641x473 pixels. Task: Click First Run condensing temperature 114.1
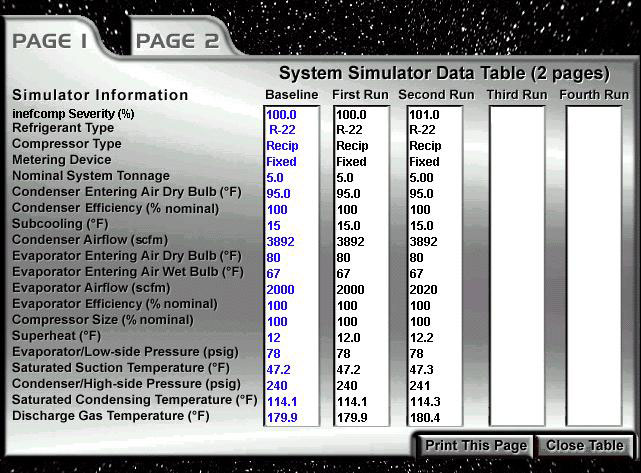tap(352, 402)
